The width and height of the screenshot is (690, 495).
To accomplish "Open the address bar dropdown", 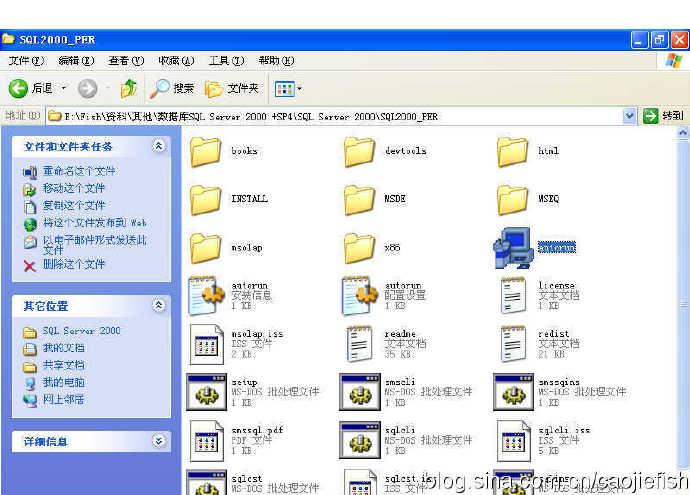I will click(x=630, y=116).
